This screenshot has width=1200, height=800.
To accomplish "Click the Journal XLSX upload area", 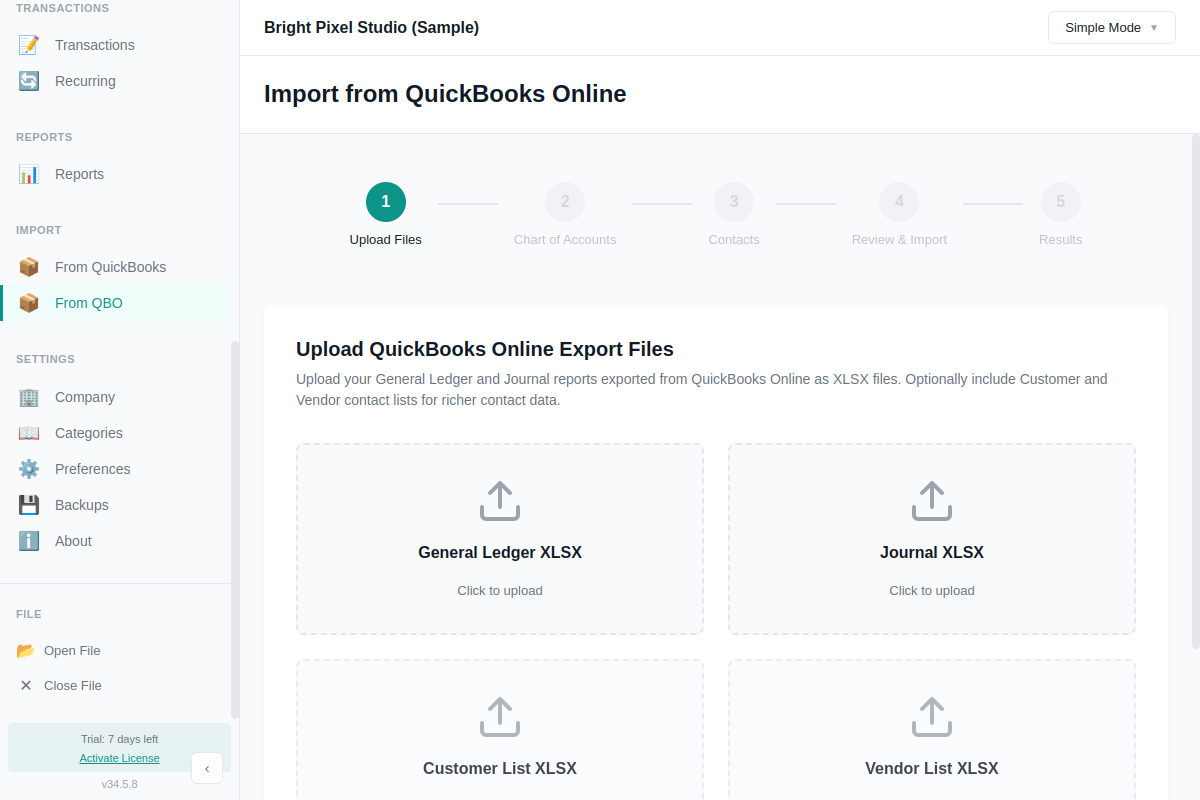I will (x=931, y=539).
